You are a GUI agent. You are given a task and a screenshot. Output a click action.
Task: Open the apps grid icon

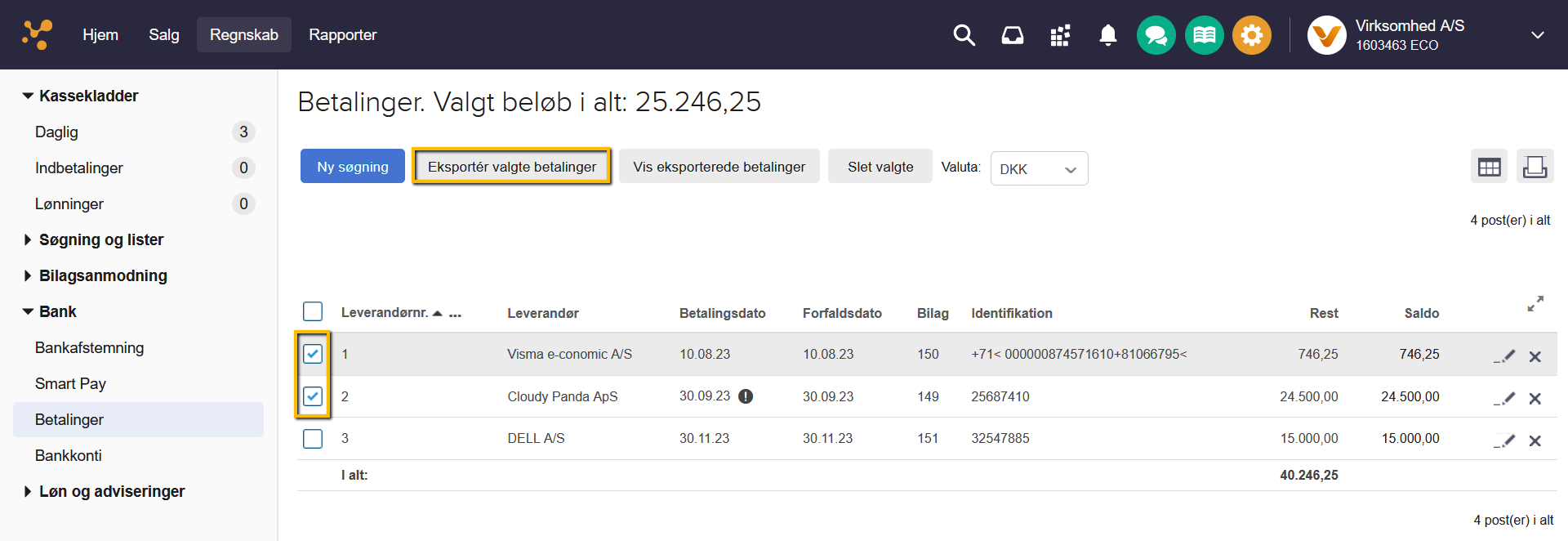tap(1060, 35)
